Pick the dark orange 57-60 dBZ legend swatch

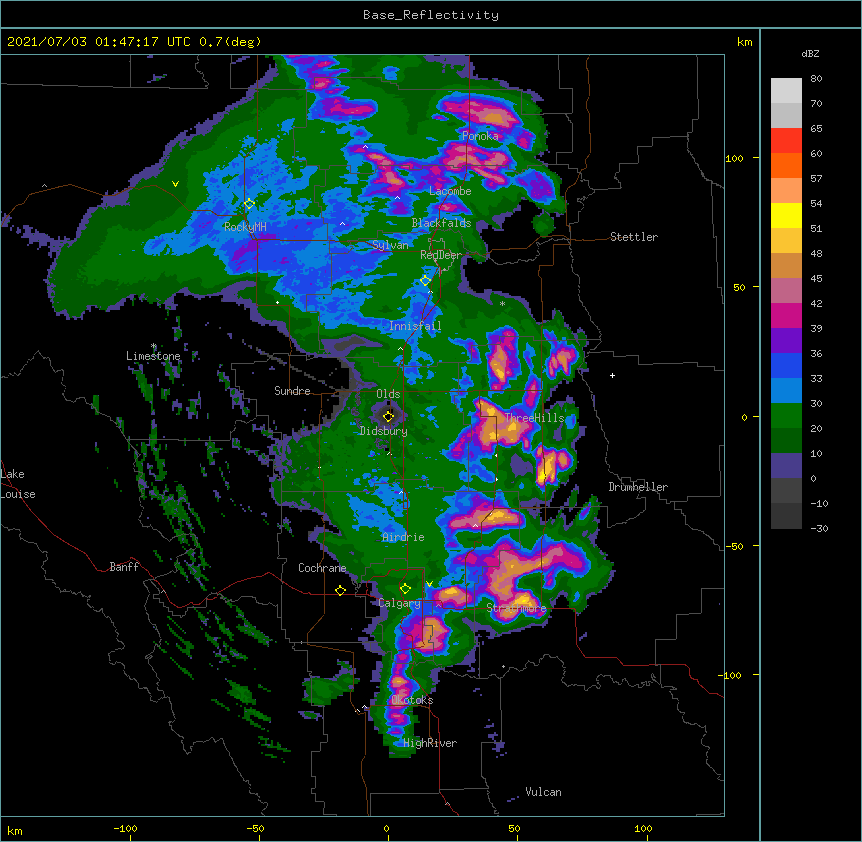tap(786, 165)
